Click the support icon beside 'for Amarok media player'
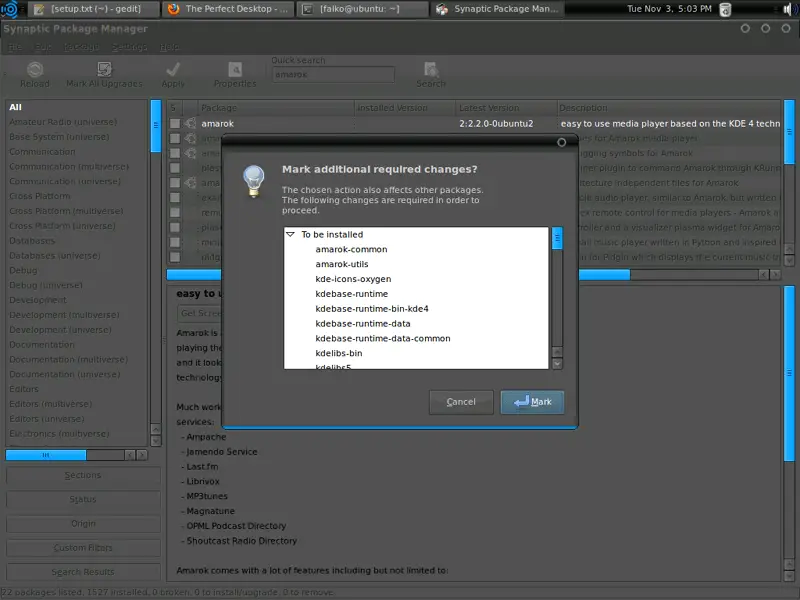Viewport: 800px width, 600px height. [190, 138]
